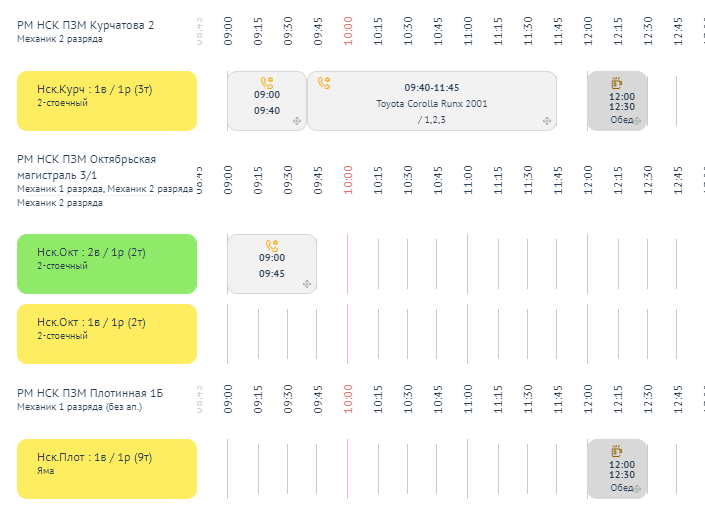Screen dimensions: 705x509
Task: Click РМ НСК ПЗМ Октябрьская магистраль 3/1 heading
Action: pos(86,166)
